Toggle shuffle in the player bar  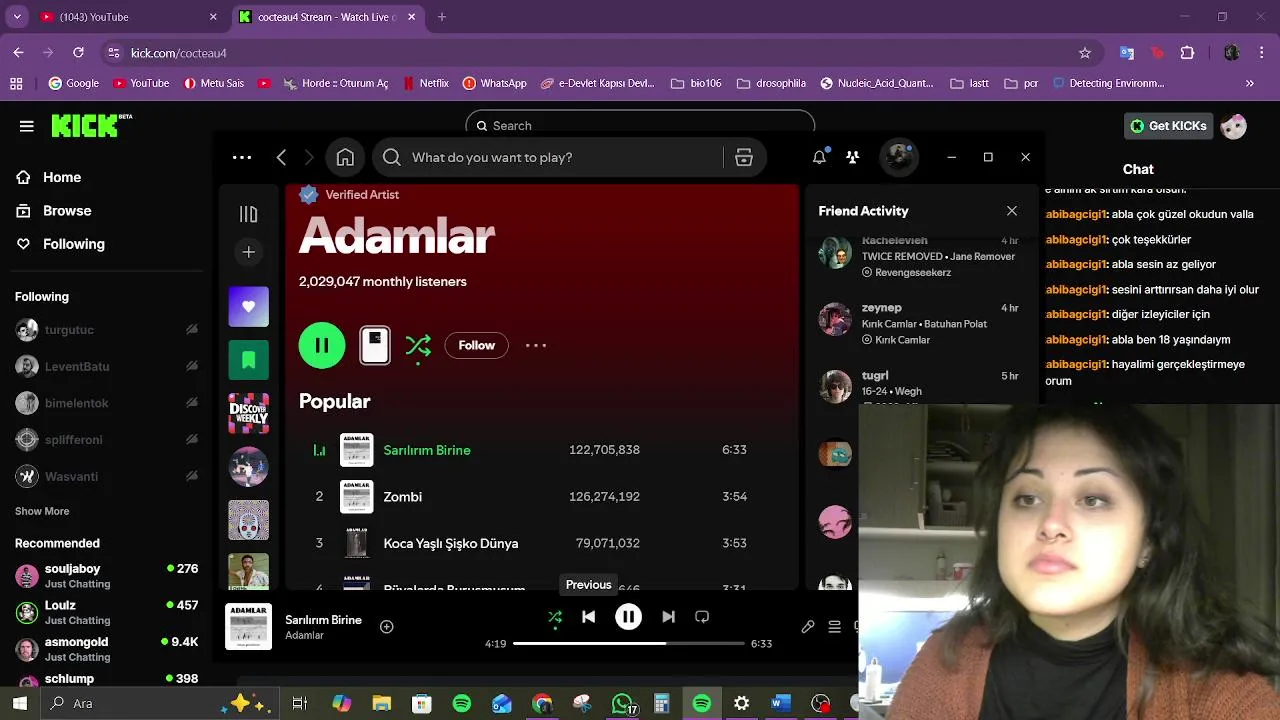coord(555,617)
